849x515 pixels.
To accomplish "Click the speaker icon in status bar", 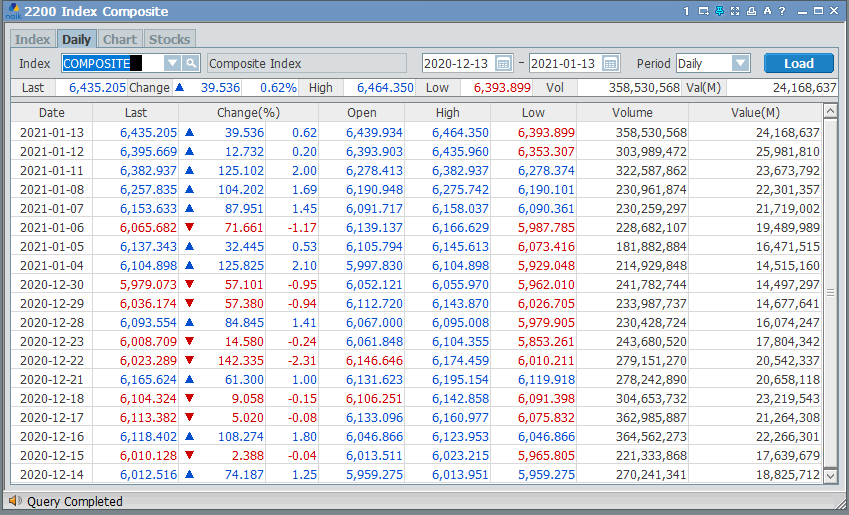I will (14, 502).
